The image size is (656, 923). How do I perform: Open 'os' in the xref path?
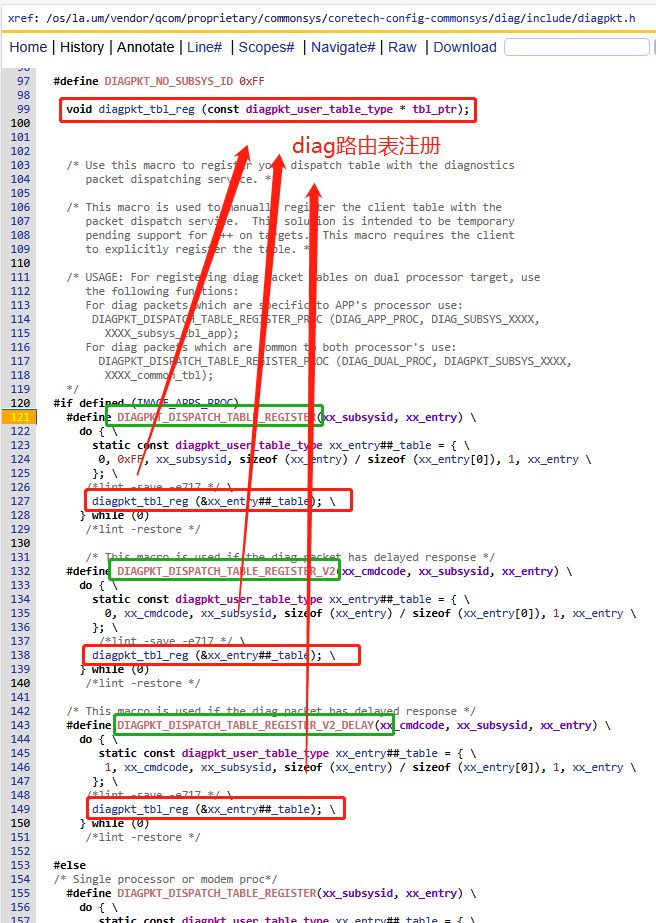pyautogui.click(x=58, y=18)
